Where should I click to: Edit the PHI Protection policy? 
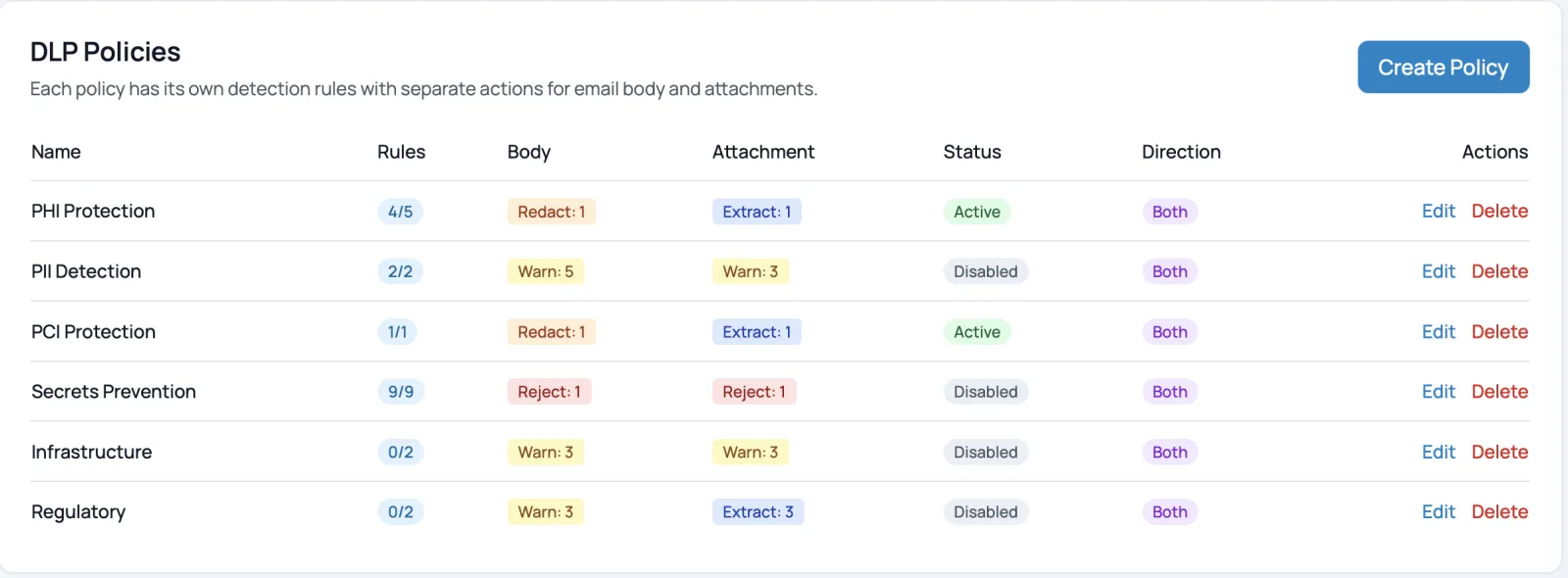[1438, 211]
